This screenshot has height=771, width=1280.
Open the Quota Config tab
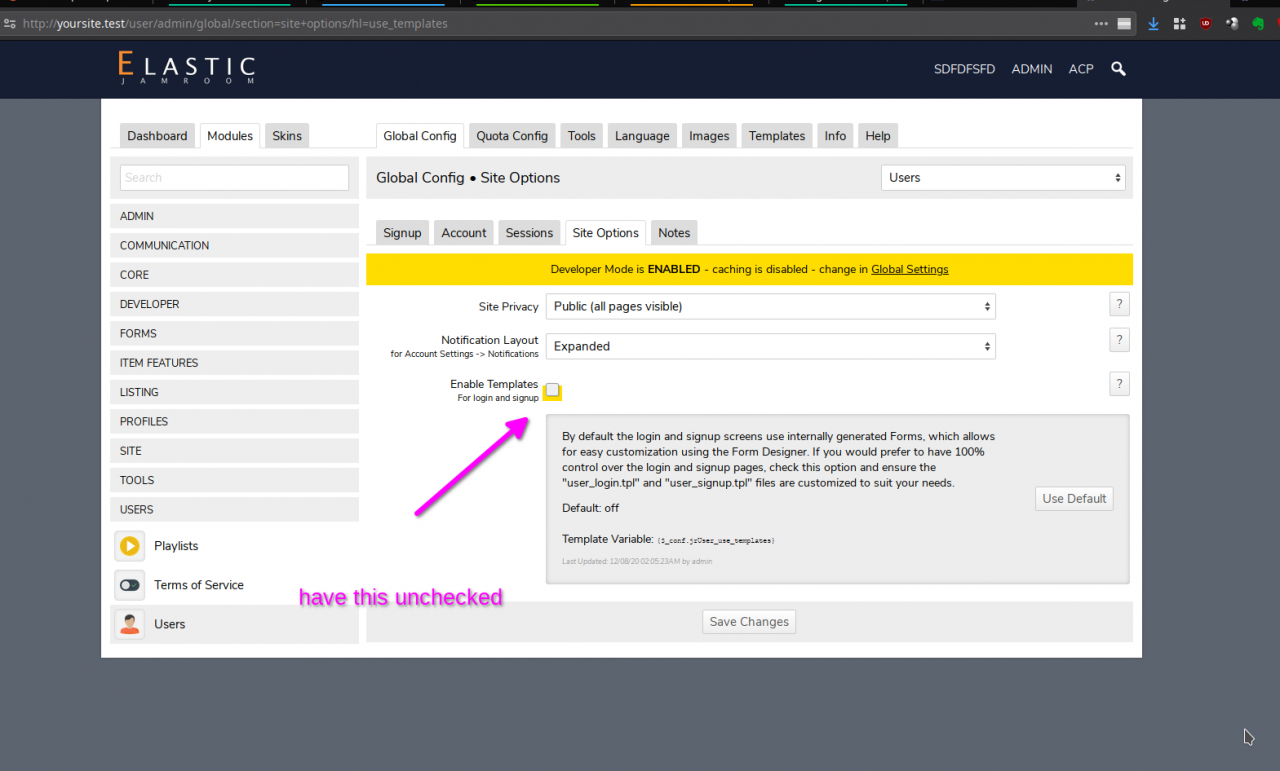(512, 136)
